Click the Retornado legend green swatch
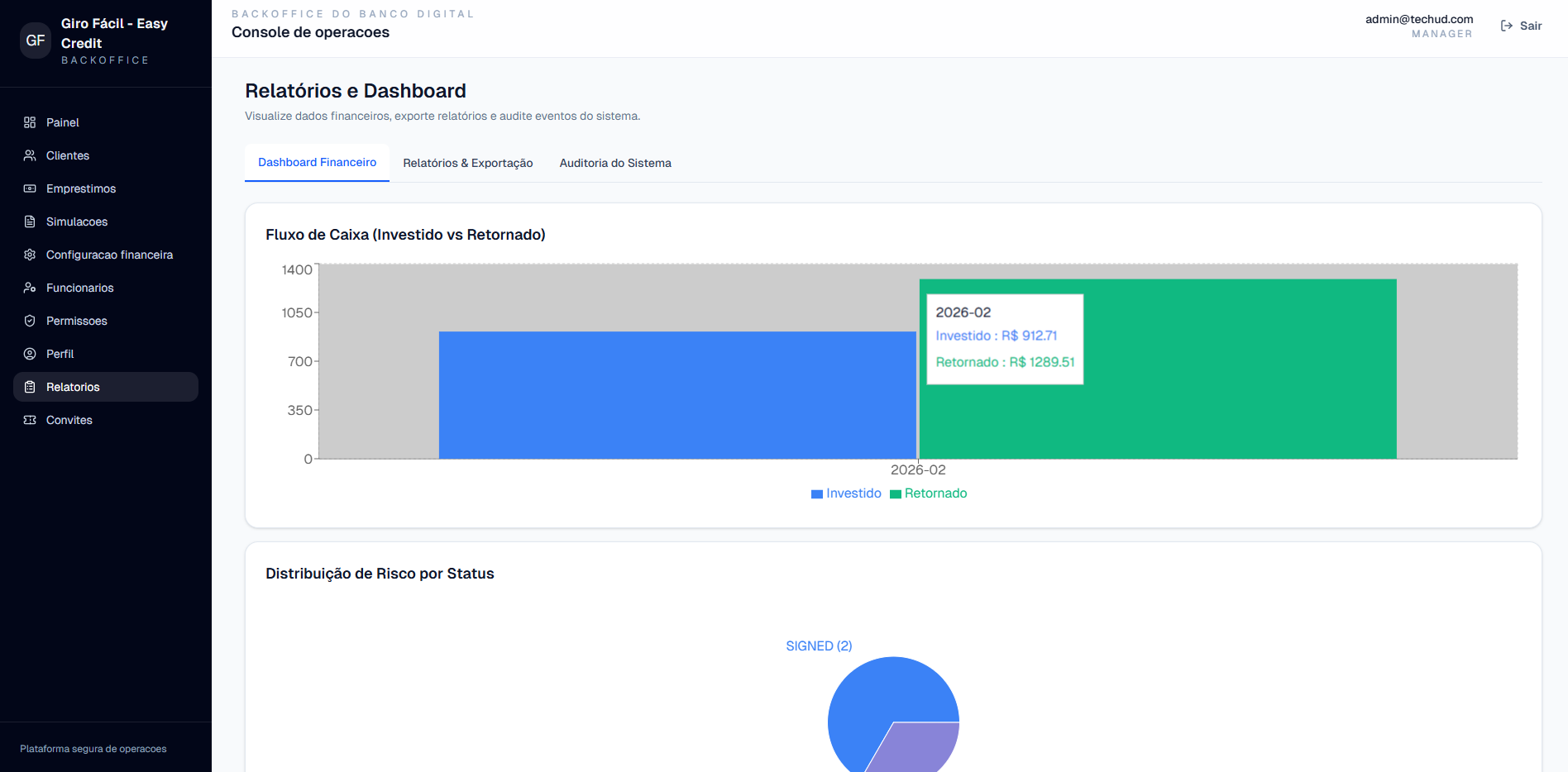 click(x=895, y=494)
